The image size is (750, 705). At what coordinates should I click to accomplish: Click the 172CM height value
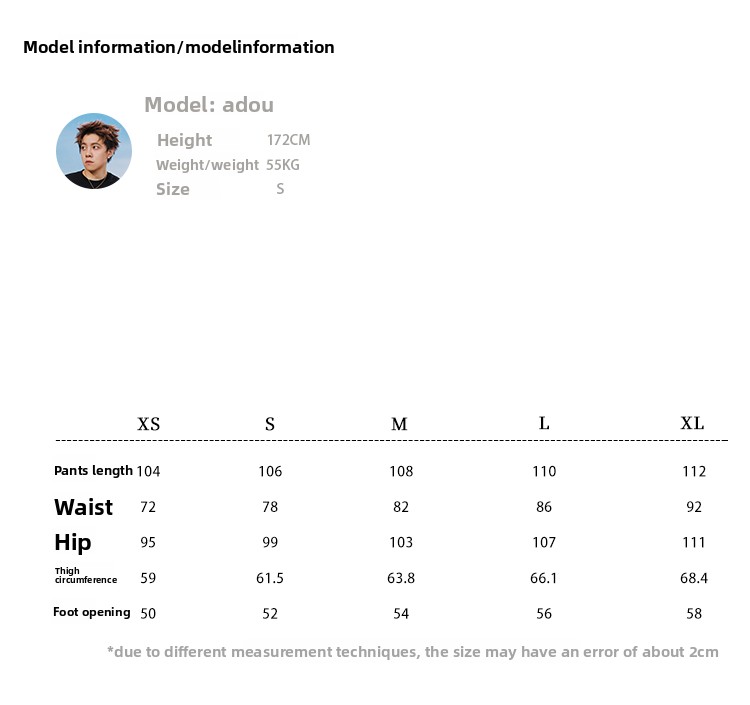pyautogui.click(x=288, y=140)
